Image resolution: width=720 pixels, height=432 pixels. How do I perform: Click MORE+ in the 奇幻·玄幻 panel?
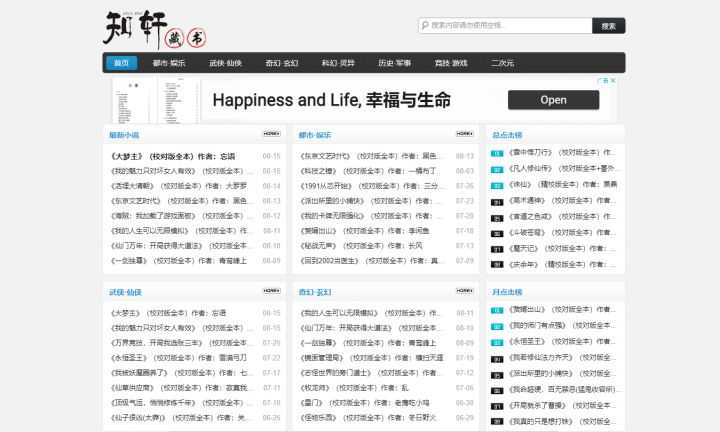(465, 291)
